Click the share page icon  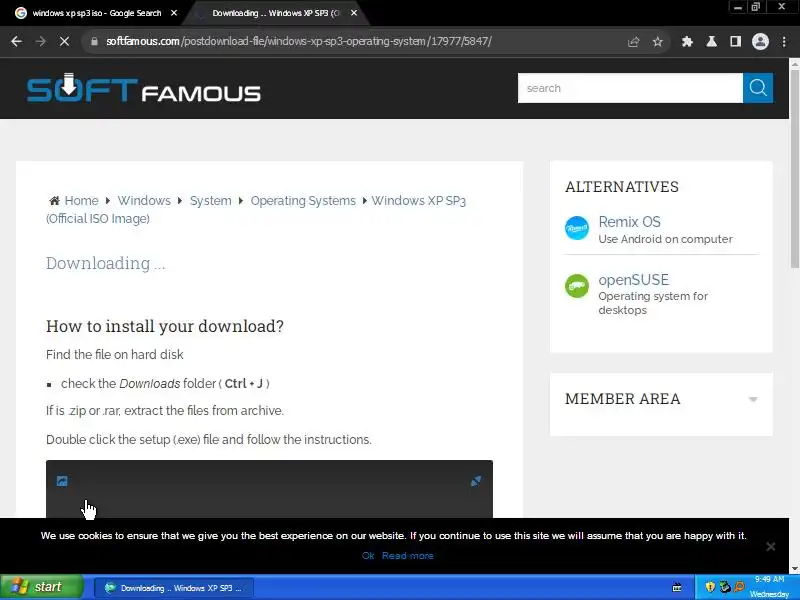pyautogui.click(x=633, y=42)
